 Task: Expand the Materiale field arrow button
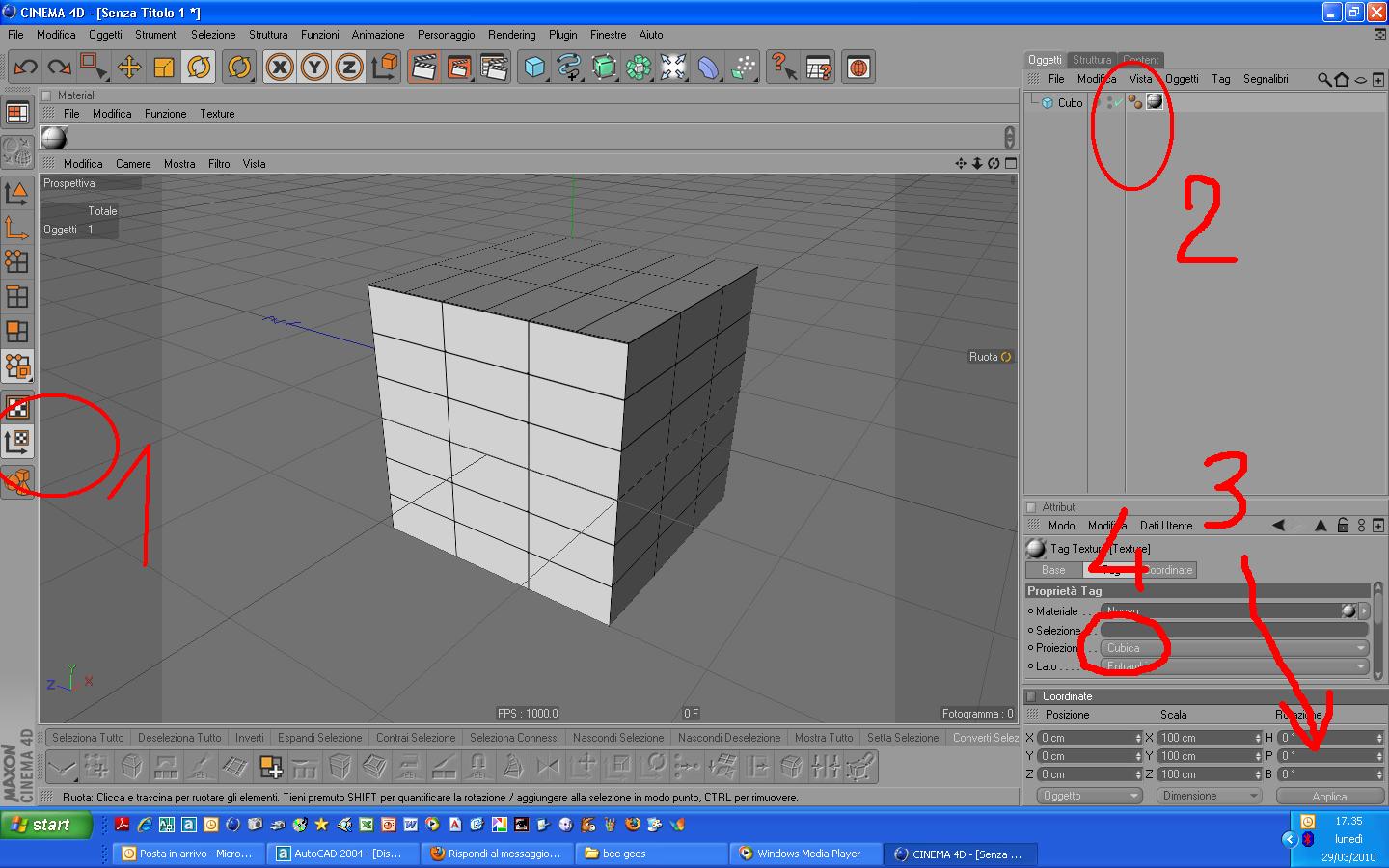tap(1364, 610)
